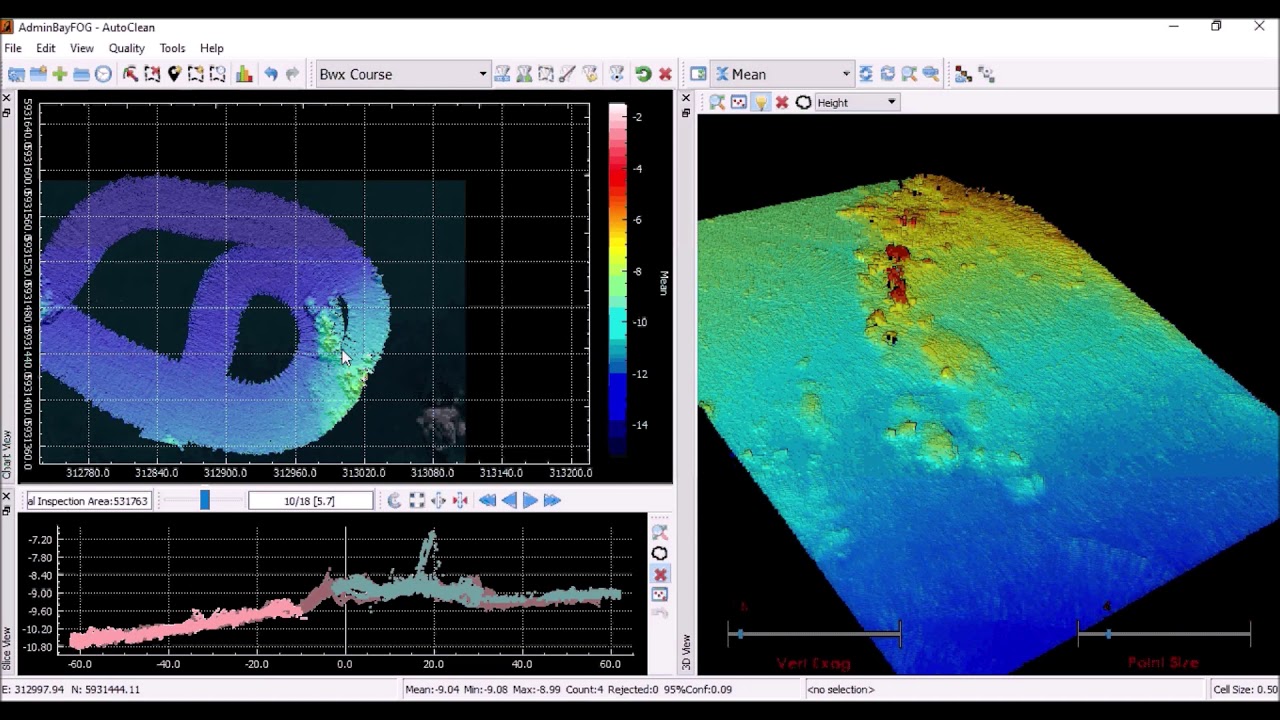Click the first filter icon after Bwx Course
This screenshot has height=720, width=1280.
502,74
